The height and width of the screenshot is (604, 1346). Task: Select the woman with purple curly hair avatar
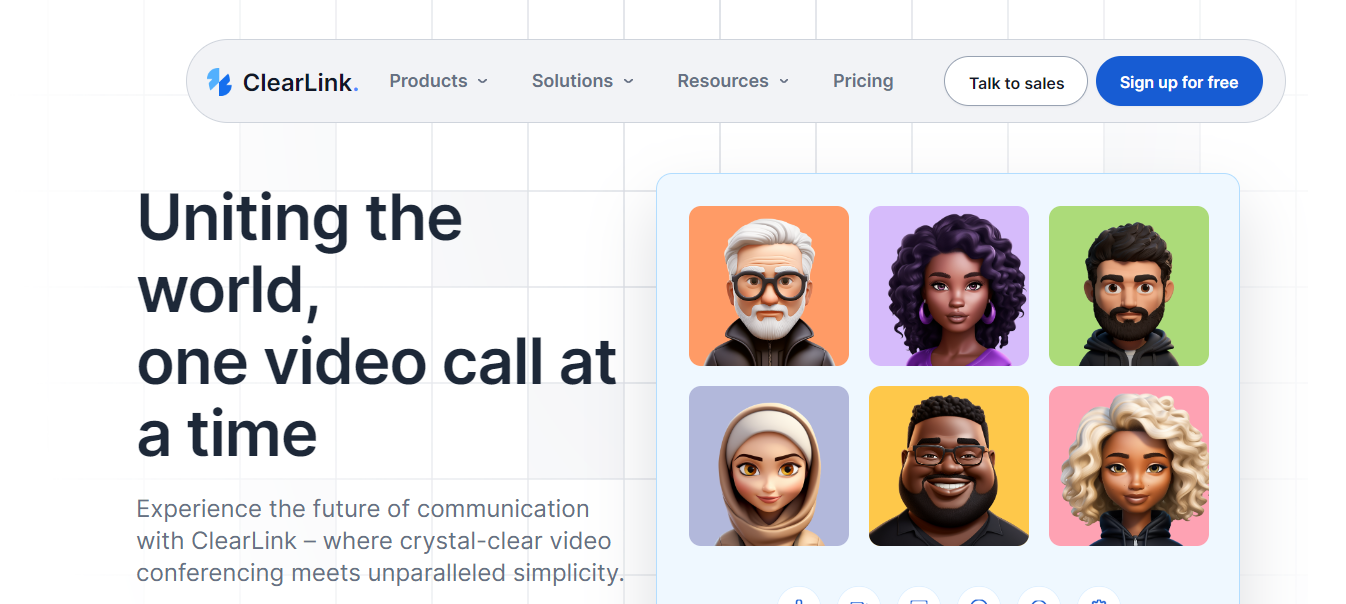(949, 286)
